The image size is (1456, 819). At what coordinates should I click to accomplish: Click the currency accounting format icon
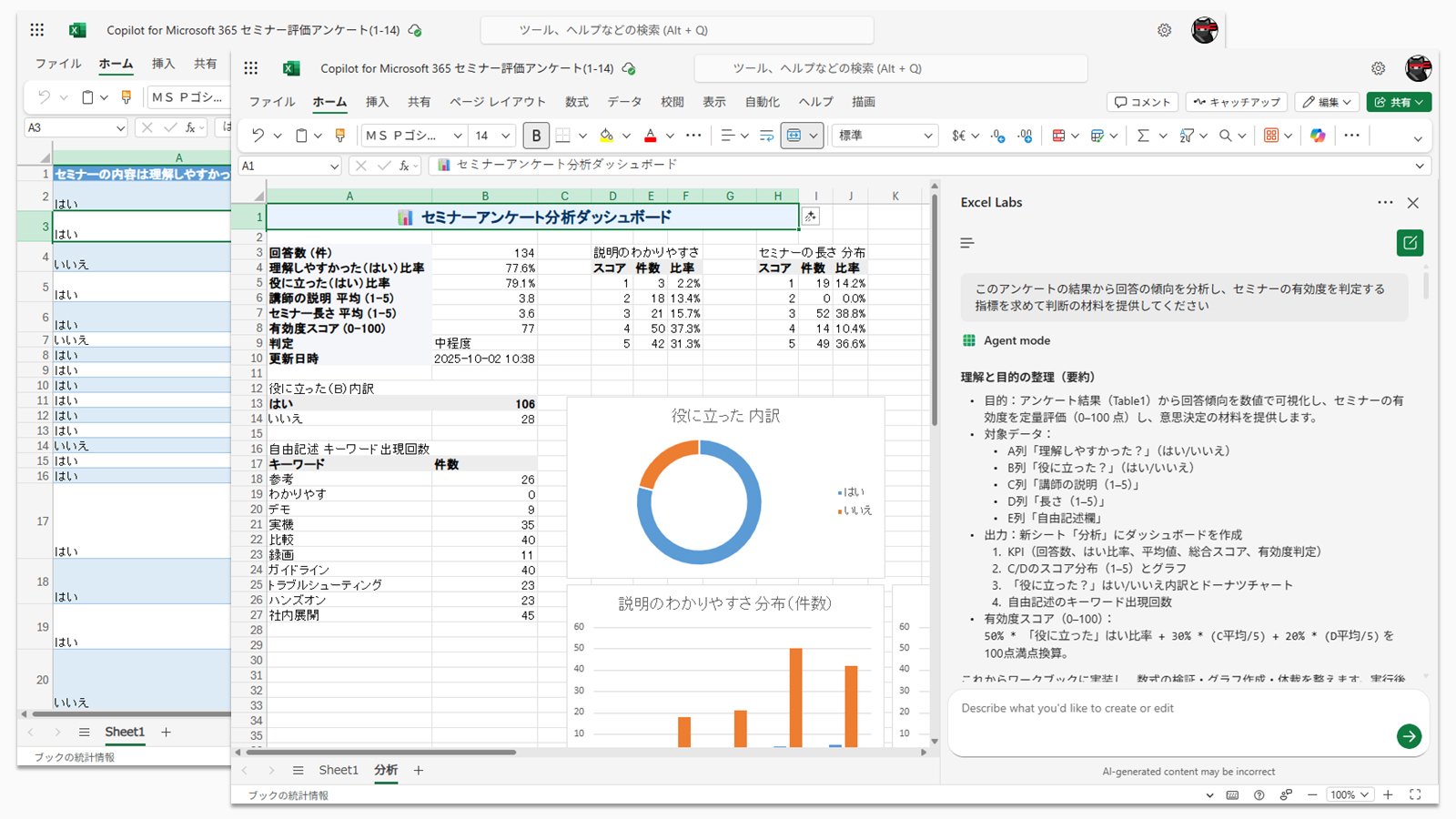pyautogui.click(x=958, y=136)
